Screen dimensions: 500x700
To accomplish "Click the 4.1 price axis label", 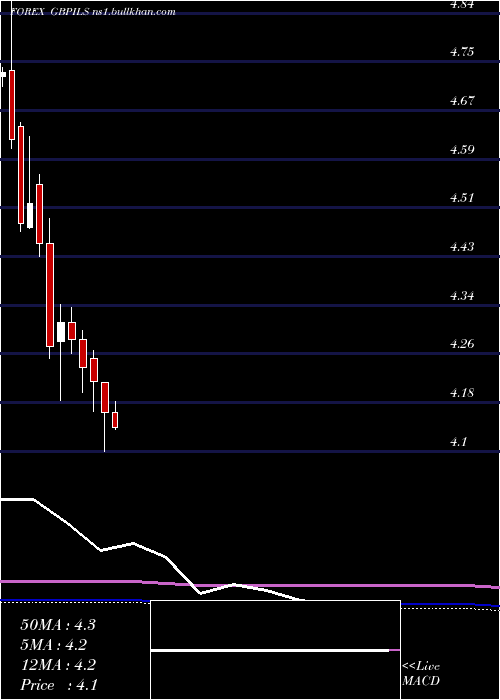I will point(458,442).
